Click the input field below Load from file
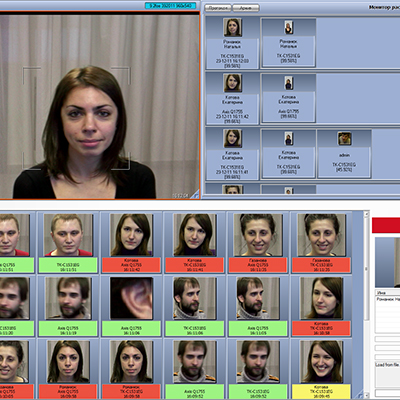The image size is (400, 400). [x=388, y=392]
